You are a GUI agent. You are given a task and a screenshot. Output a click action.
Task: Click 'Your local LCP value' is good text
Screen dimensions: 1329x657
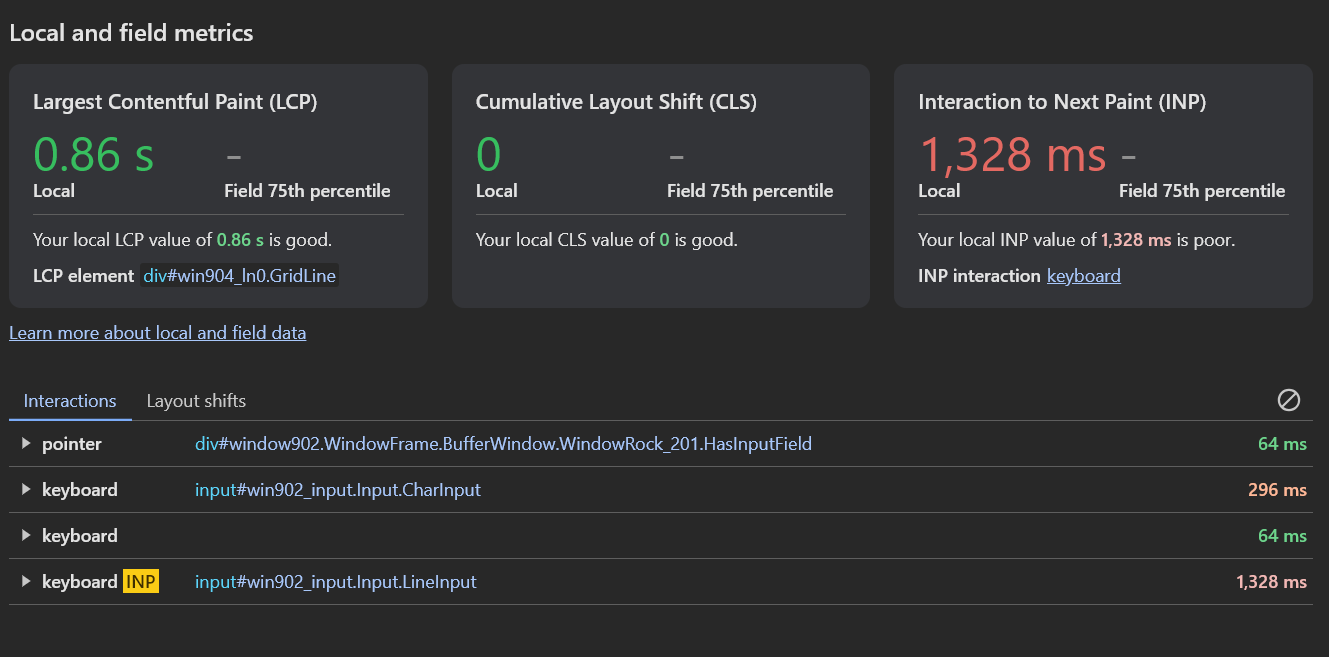(x=182, y=240)
